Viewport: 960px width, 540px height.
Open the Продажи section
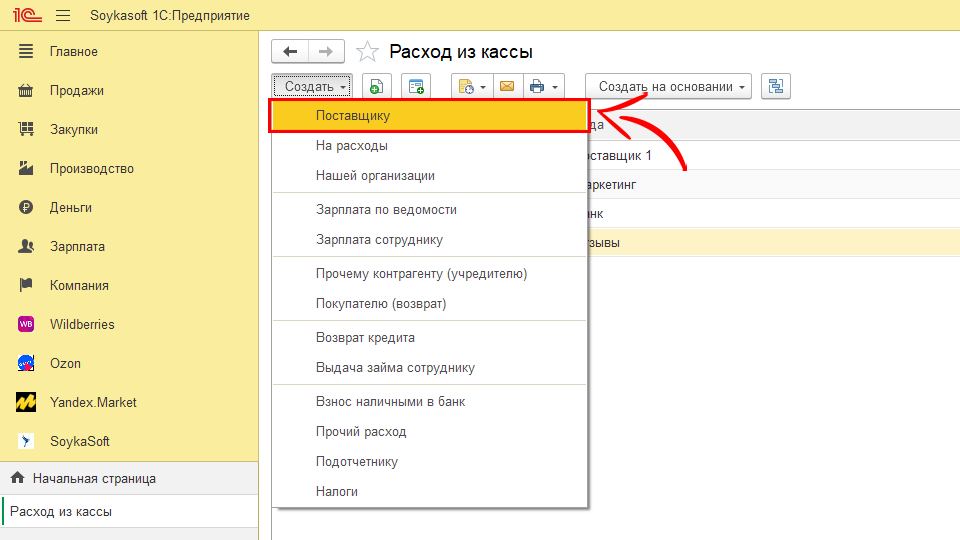(x=77, y=90)
